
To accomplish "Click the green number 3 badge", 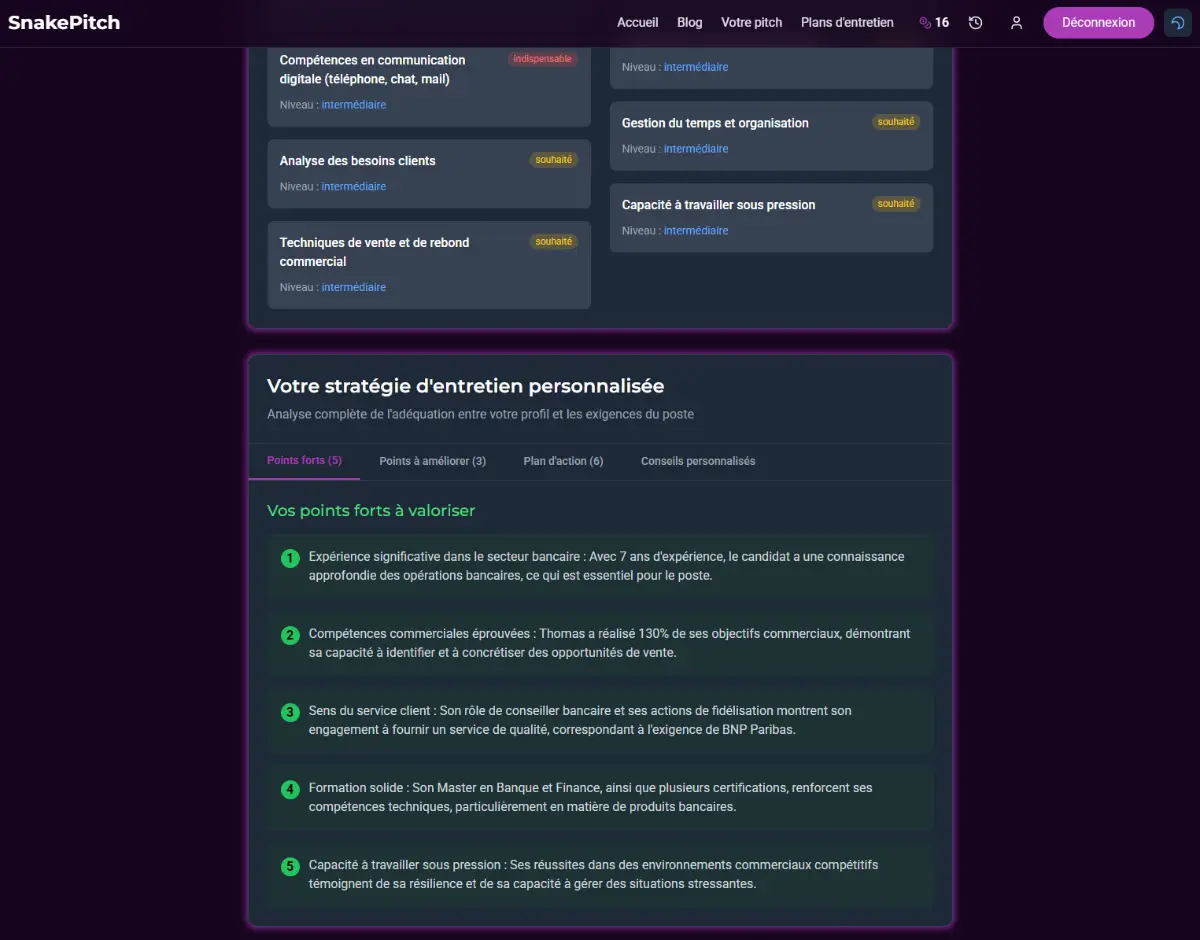I will point(290,712).
